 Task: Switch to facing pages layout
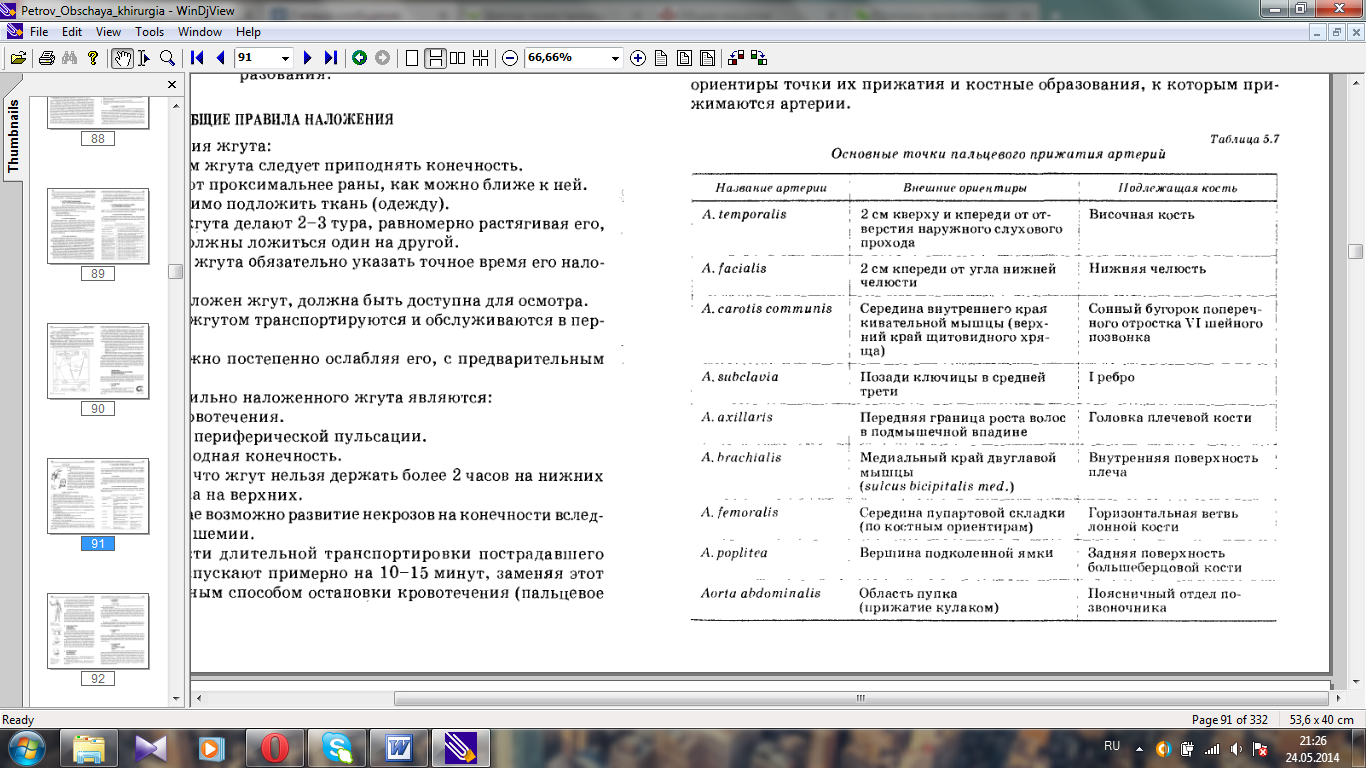coord(458,58)
